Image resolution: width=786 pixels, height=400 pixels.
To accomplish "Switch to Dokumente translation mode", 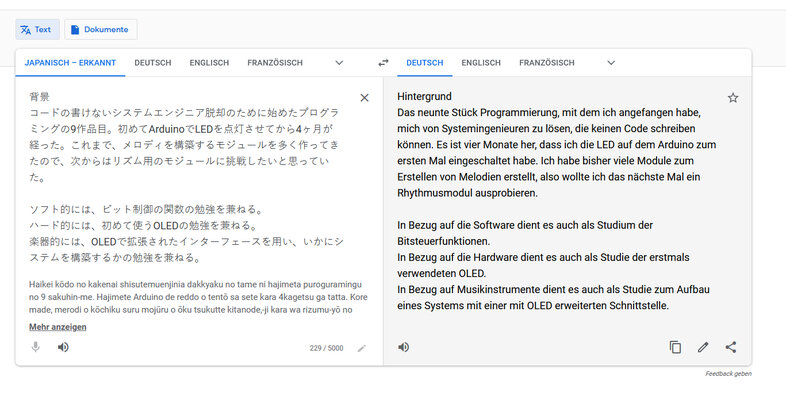I will point(101,30).
